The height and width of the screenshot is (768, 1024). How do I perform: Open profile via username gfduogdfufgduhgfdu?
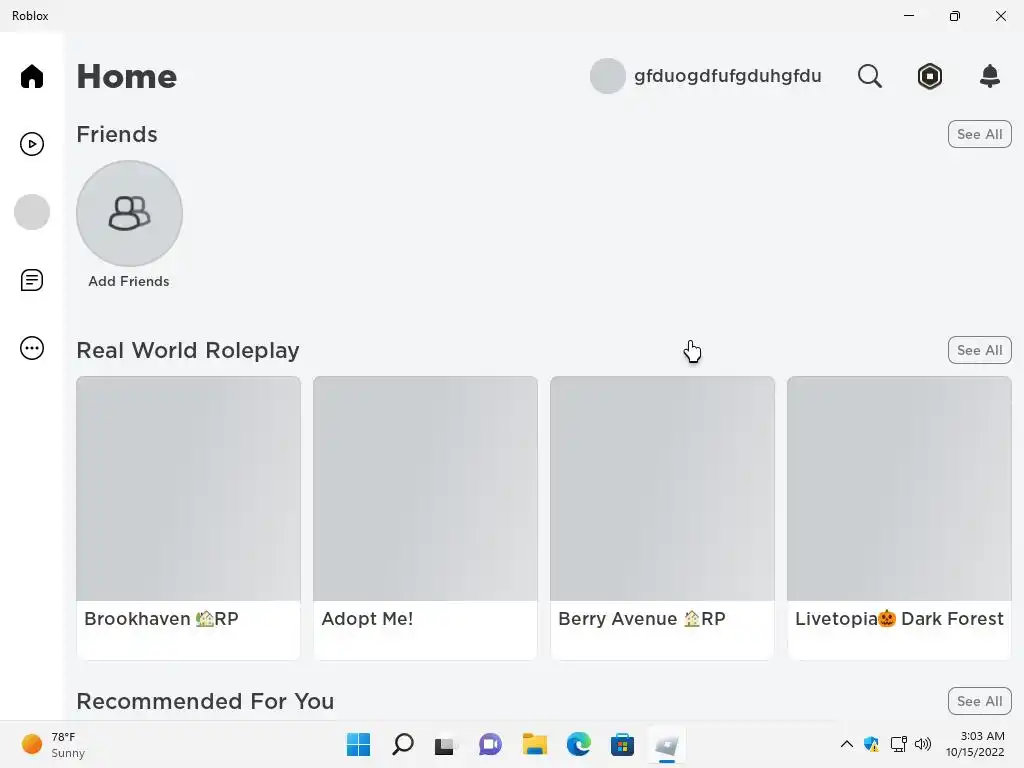tap(728, 76)
